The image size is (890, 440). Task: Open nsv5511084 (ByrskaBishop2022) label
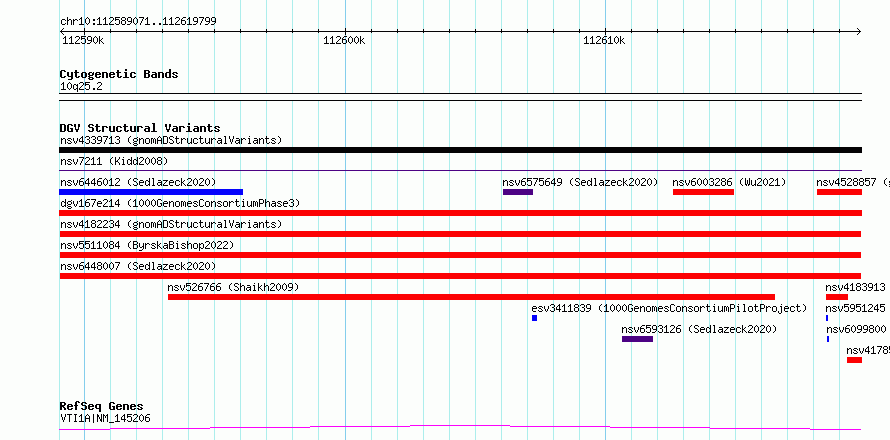[x=147, y=245]
